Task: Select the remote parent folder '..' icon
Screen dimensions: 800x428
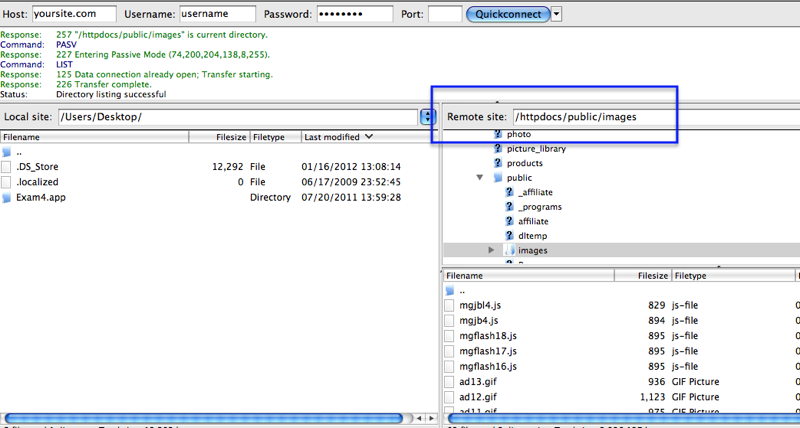Action: (x=449, y=291)
